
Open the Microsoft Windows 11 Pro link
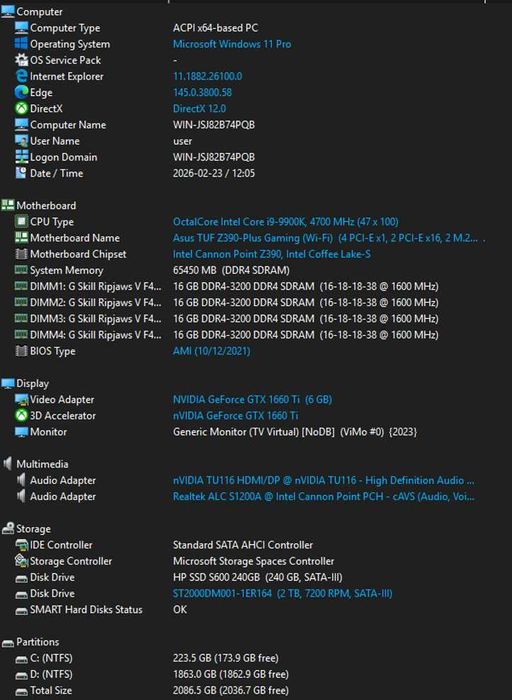(x=232, y=44)
